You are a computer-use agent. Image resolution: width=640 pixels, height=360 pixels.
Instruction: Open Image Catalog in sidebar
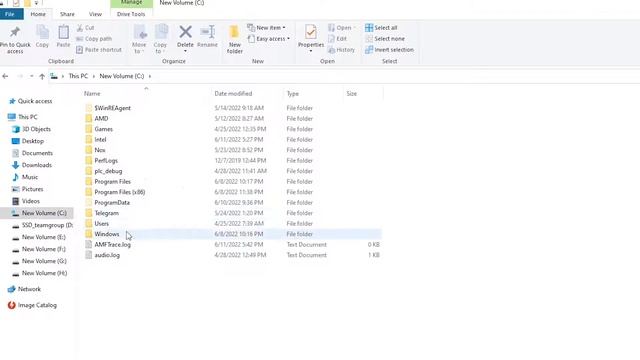[x=32, y=305]
